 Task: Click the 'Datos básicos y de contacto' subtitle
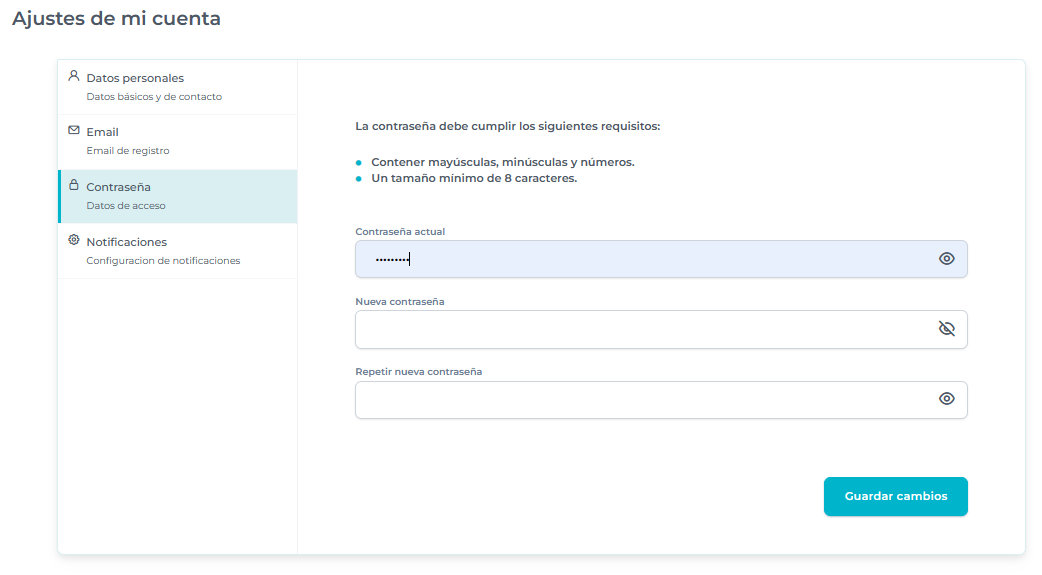154,97
